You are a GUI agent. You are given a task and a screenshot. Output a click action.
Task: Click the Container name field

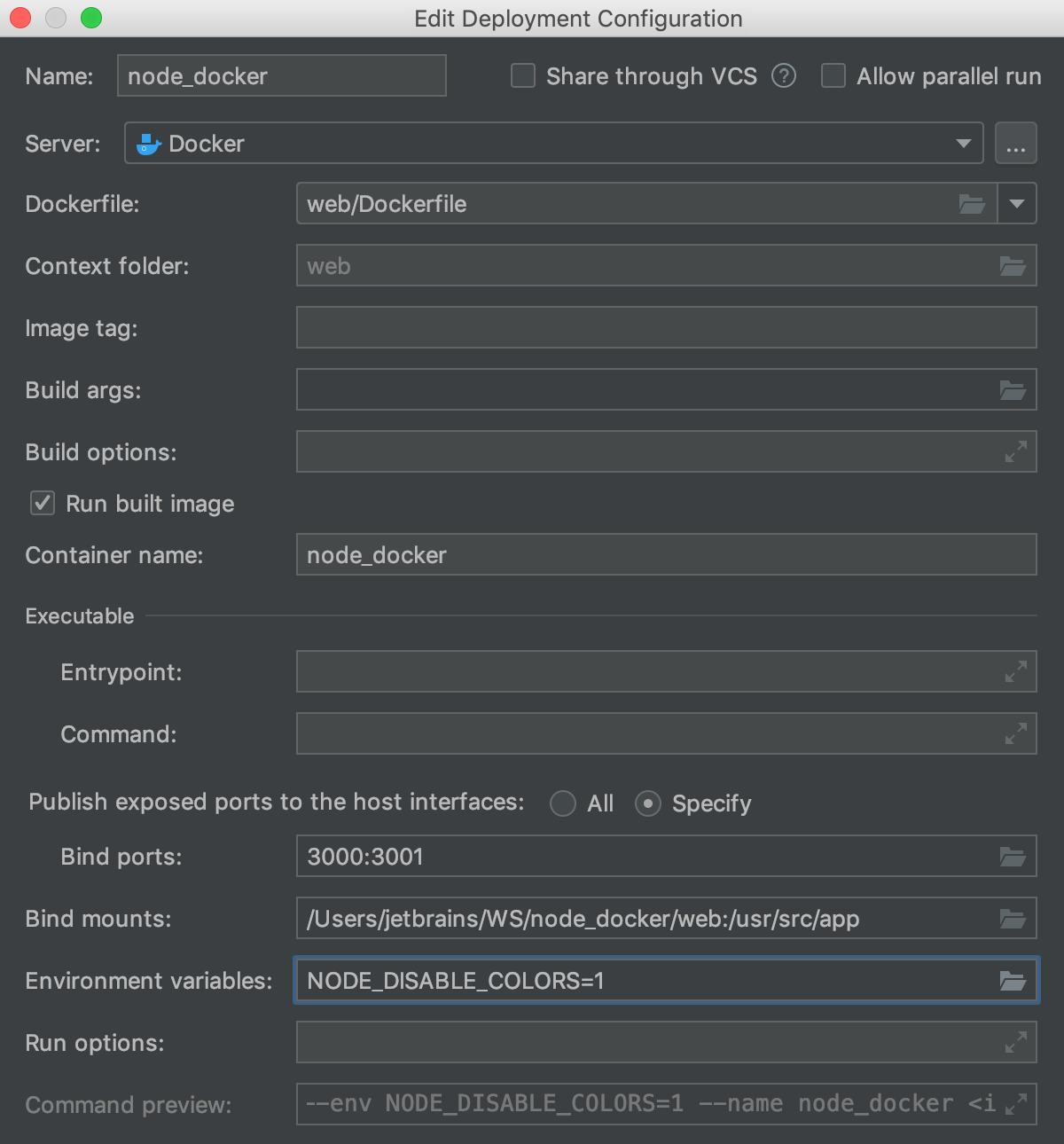(666, 554)
